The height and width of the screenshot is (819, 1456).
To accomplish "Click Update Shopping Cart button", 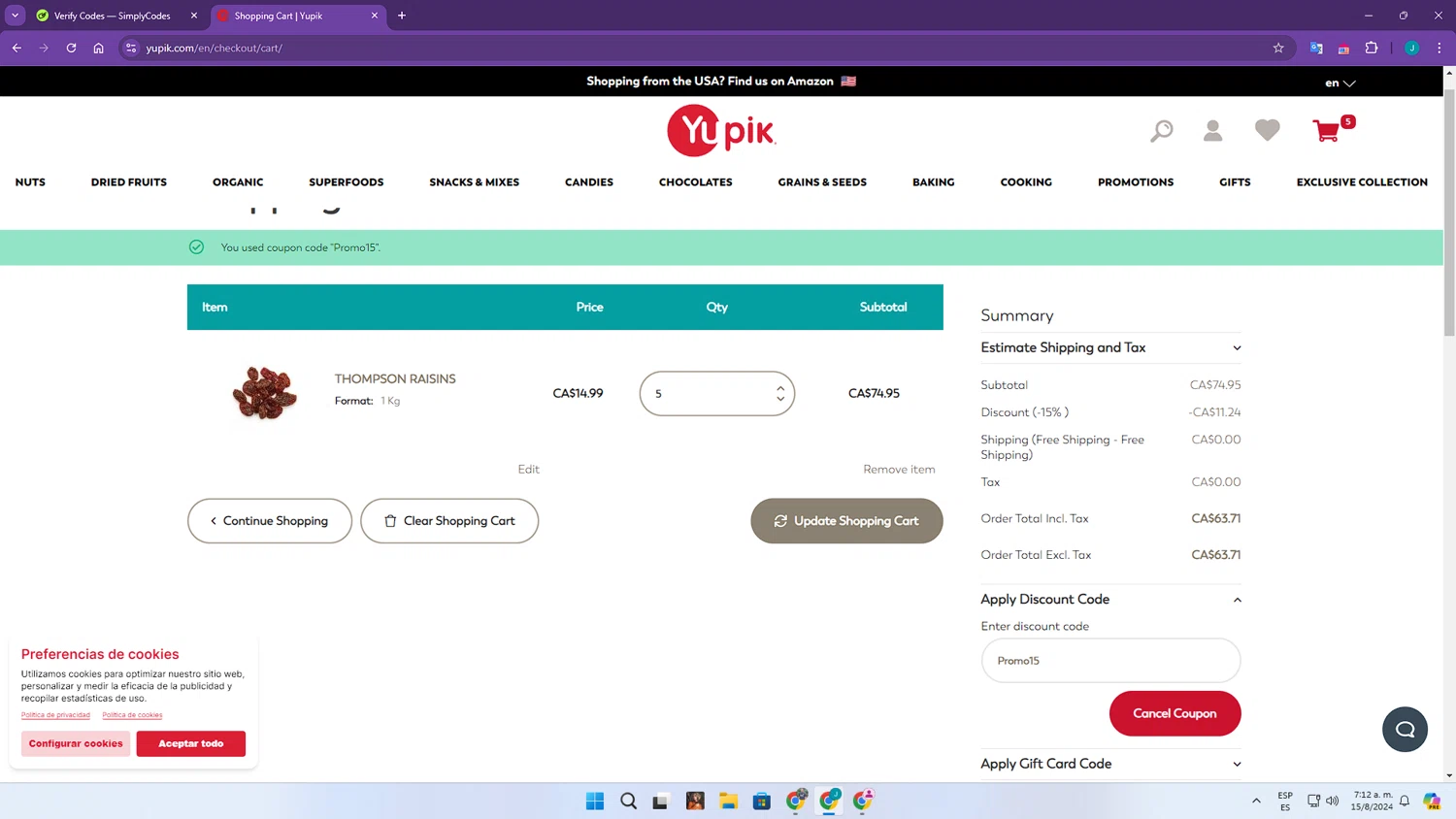I will coord(846,521).
